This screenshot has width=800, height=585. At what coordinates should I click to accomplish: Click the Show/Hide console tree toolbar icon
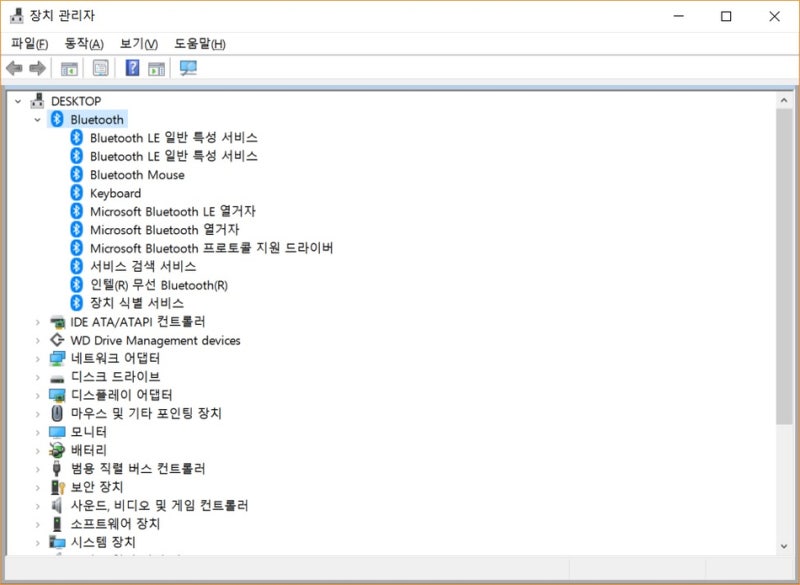(x=69, y=68)
